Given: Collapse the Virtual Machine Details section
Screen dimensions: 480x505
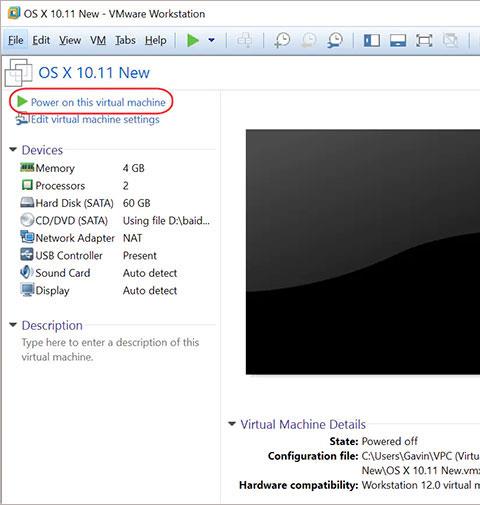Looking at the screenshot, I should coord(232,424).
